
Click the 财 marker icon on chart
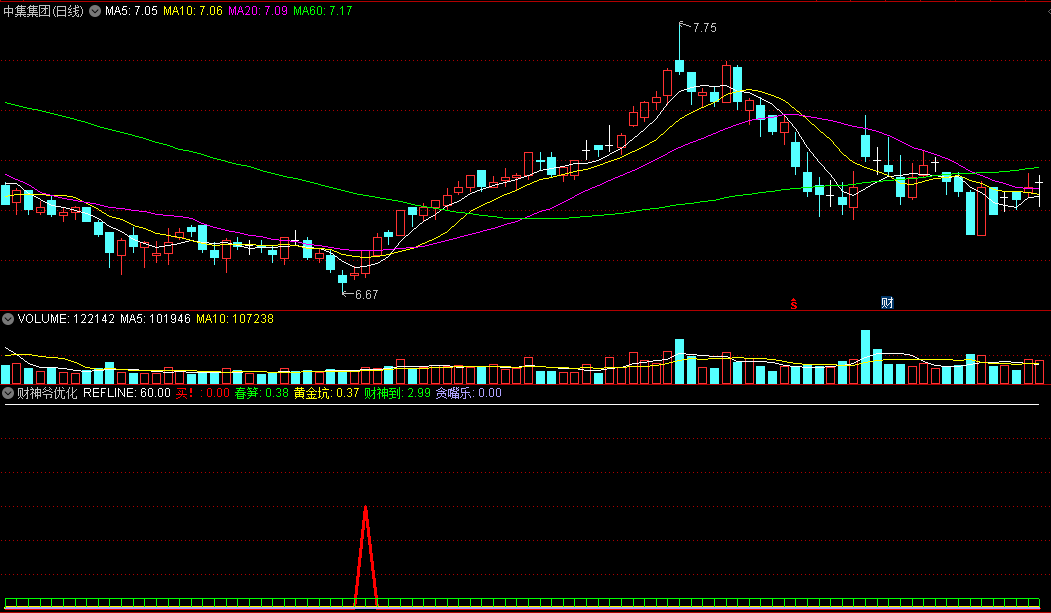pyautogui.click(x=887, y=303)
